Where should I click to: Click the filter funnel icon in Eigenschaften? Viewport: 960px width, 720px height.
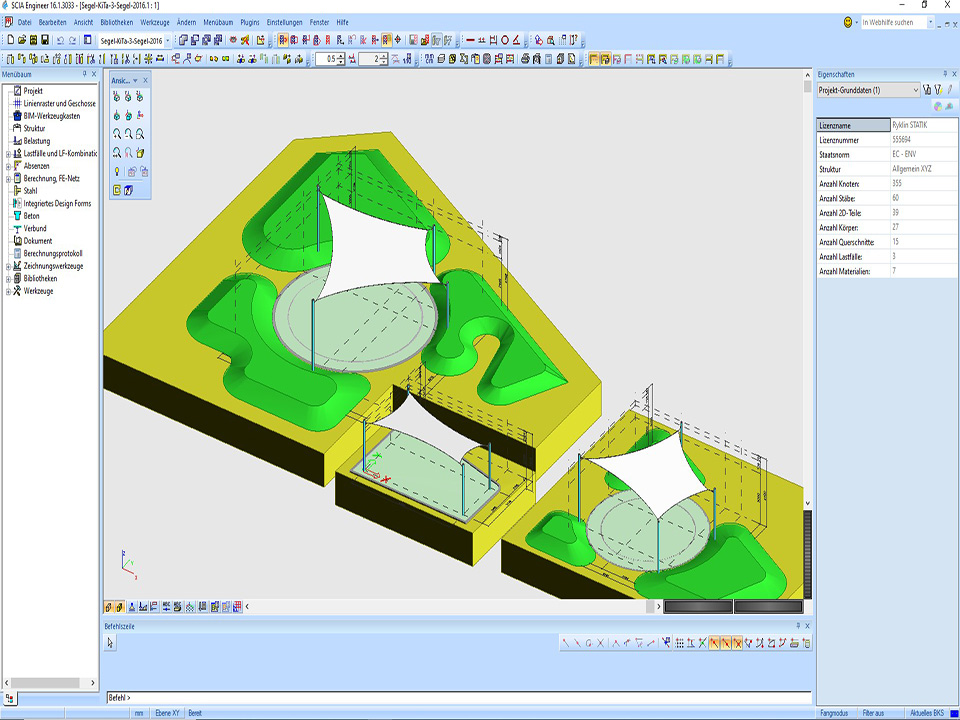click(x=938, y=90)
